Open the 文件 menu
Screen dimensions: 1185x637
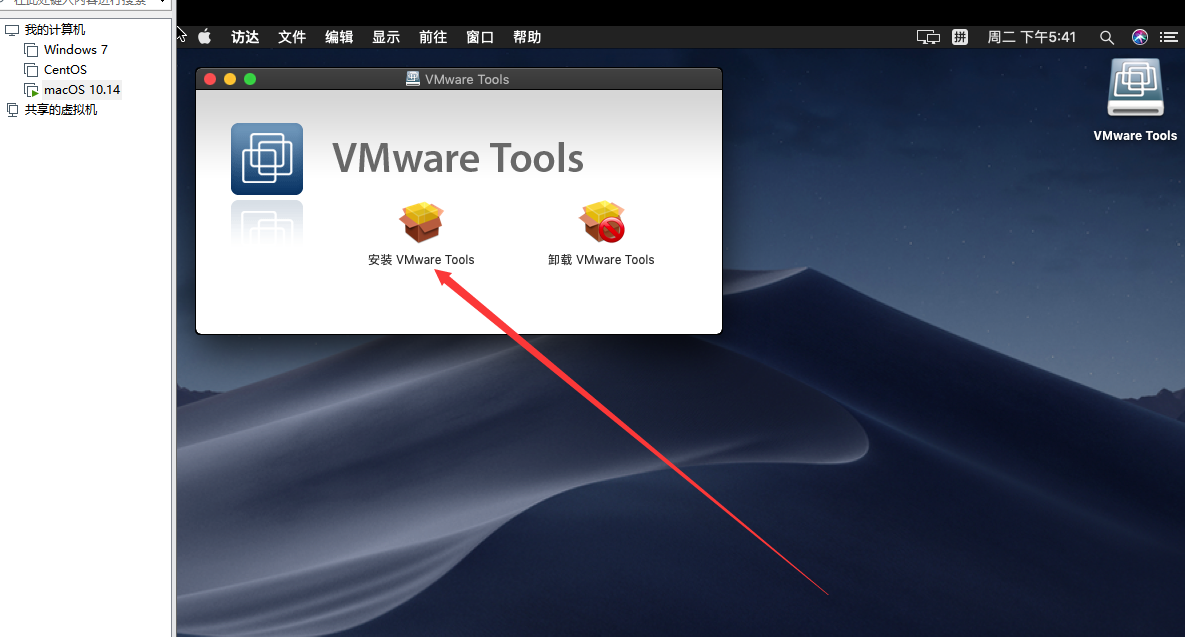[292, 37]
